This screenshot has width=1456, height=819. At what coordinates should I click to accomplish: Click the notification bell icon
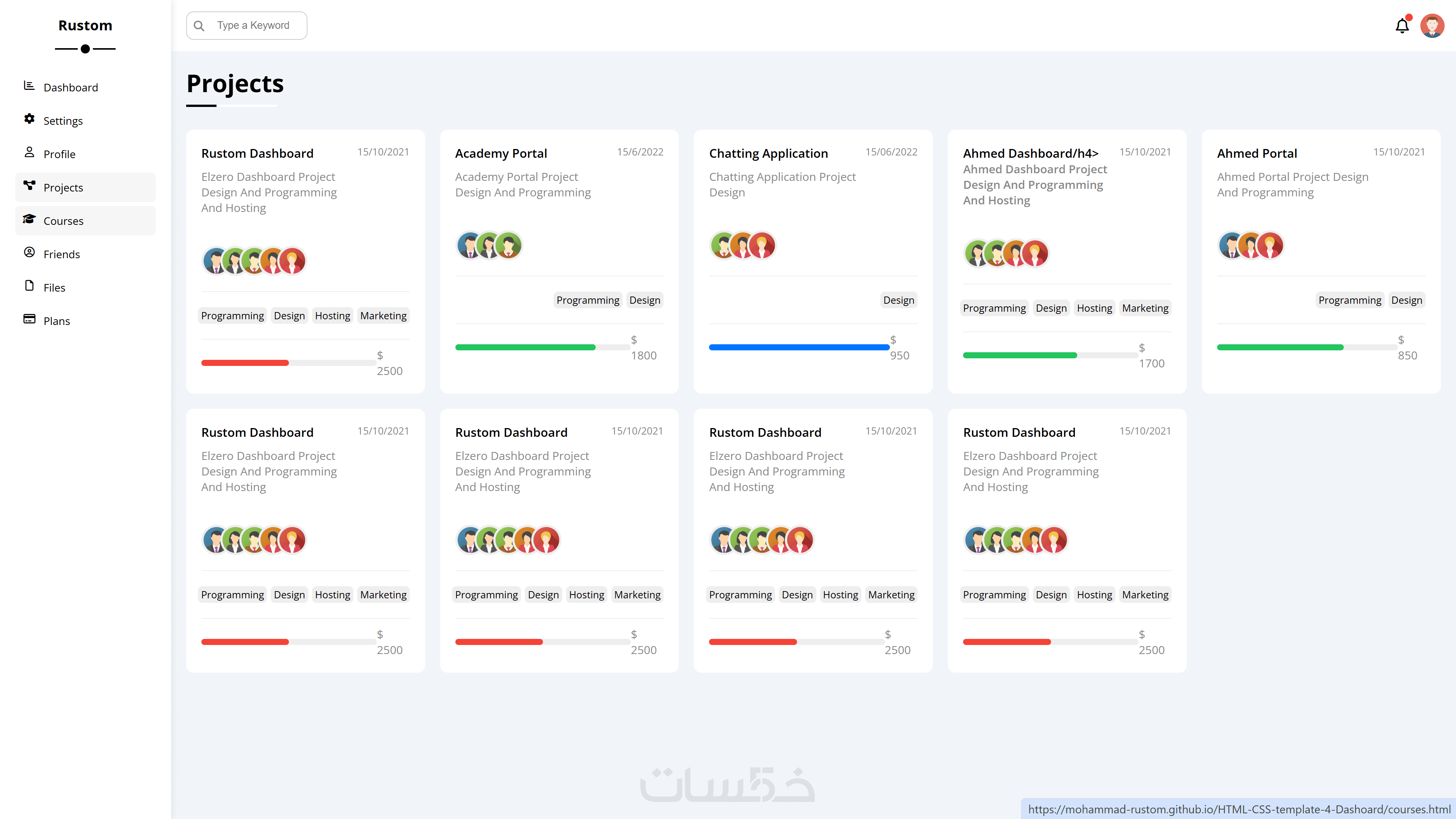coord(1402,26)
